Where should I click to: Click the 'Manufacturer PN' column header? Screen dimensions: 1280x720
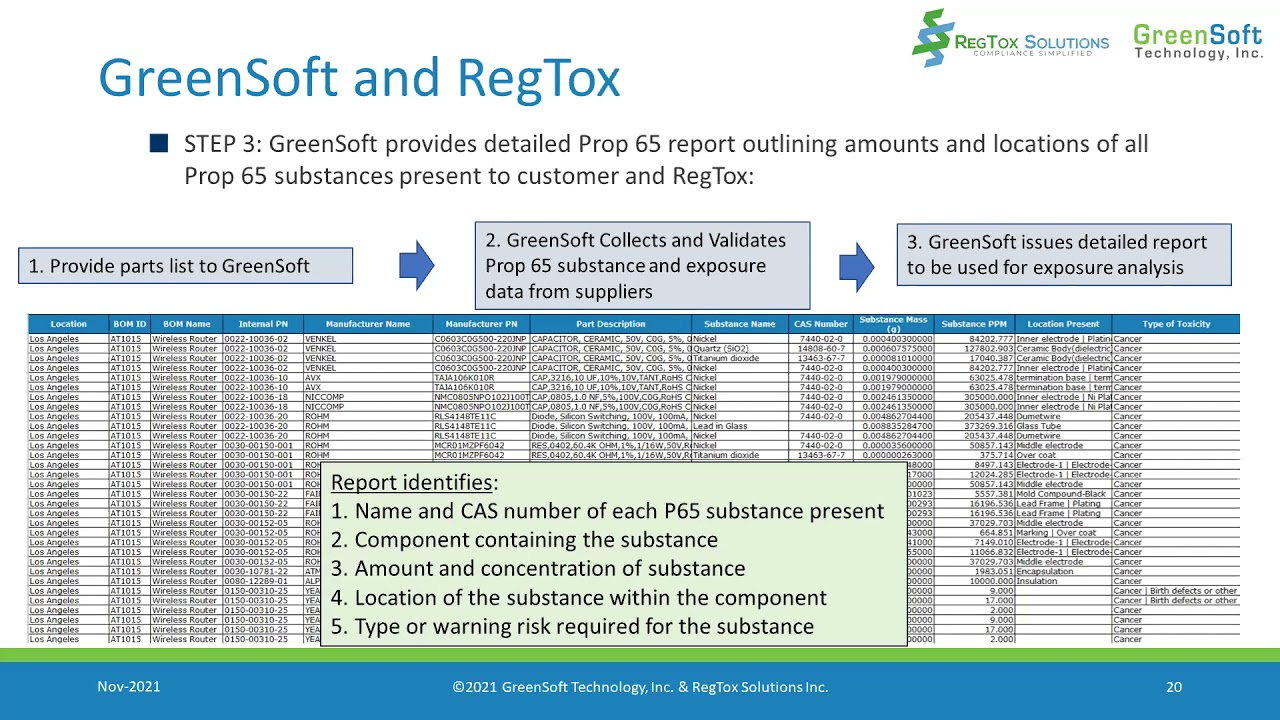[481, 324]
